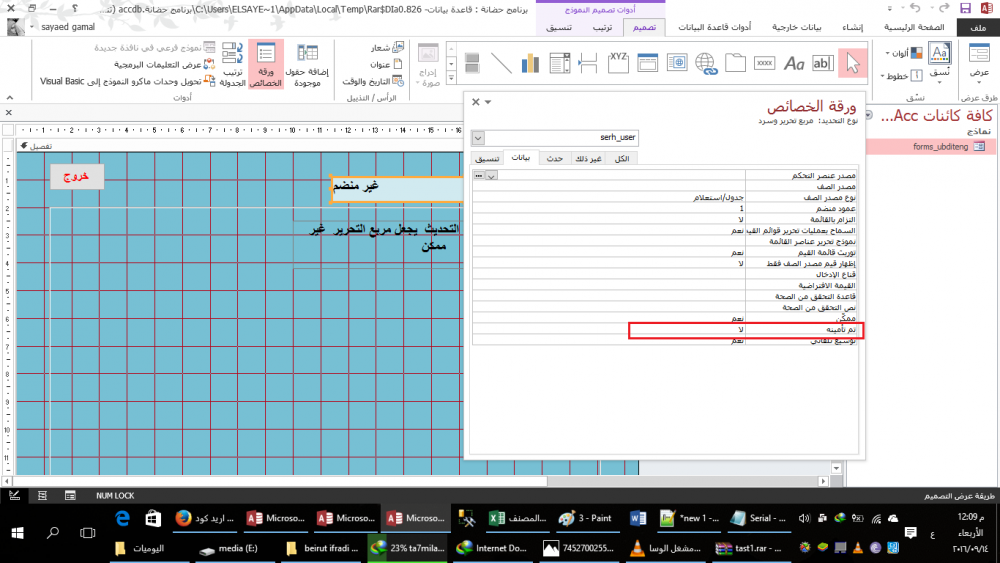Choose the Label (Aa) control tool

click(793, 63)
